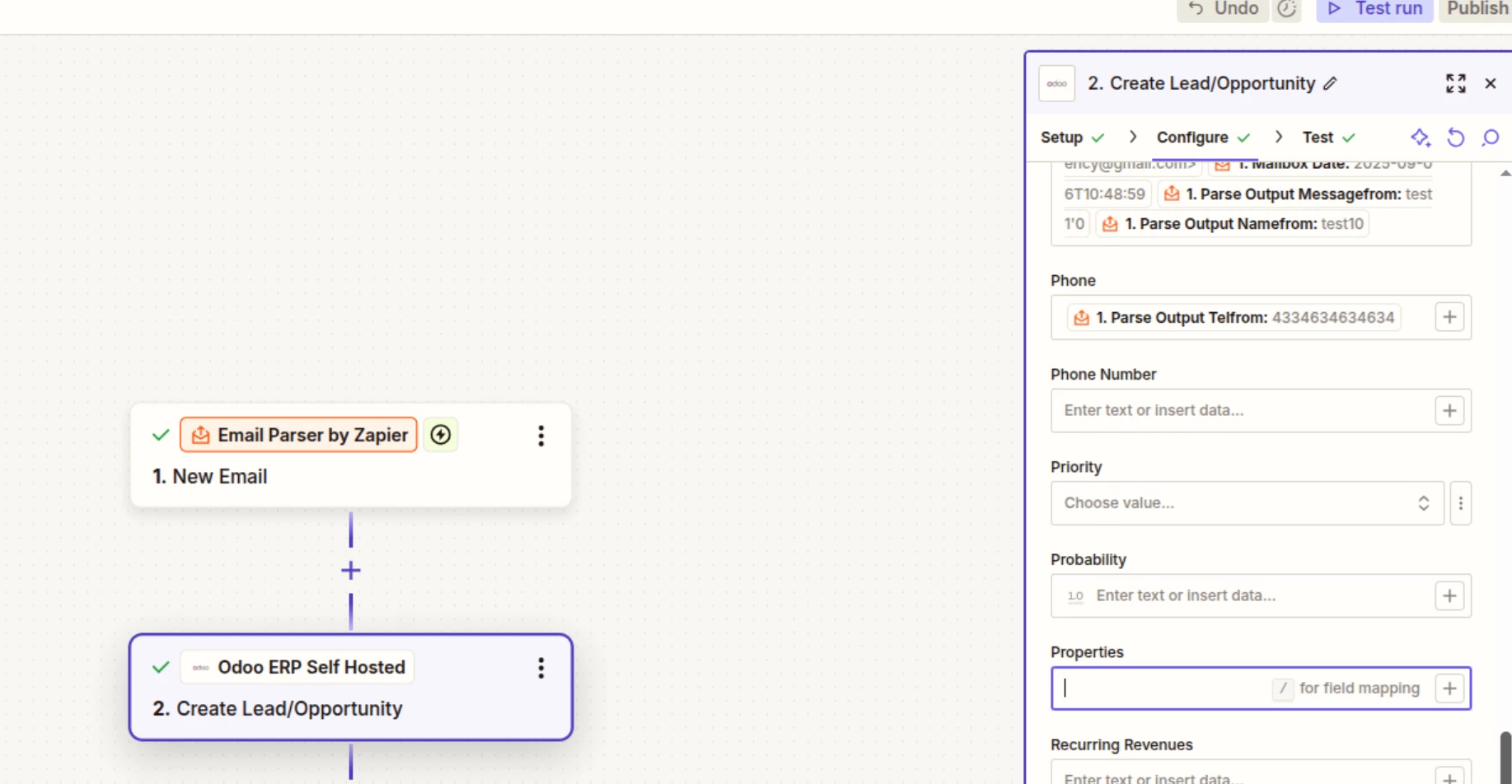Click the refresh fields icon

(x=1456, y=138)
